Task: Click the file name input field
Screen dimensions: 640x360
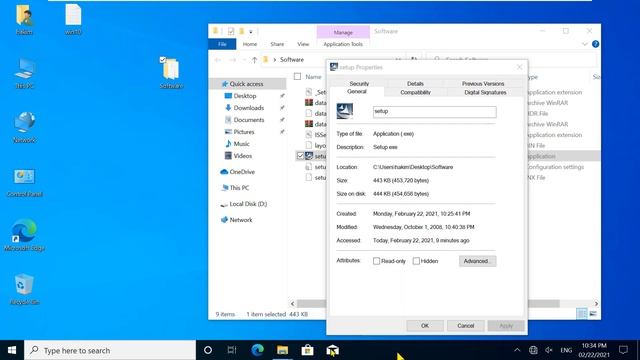Action: point(434,112)
